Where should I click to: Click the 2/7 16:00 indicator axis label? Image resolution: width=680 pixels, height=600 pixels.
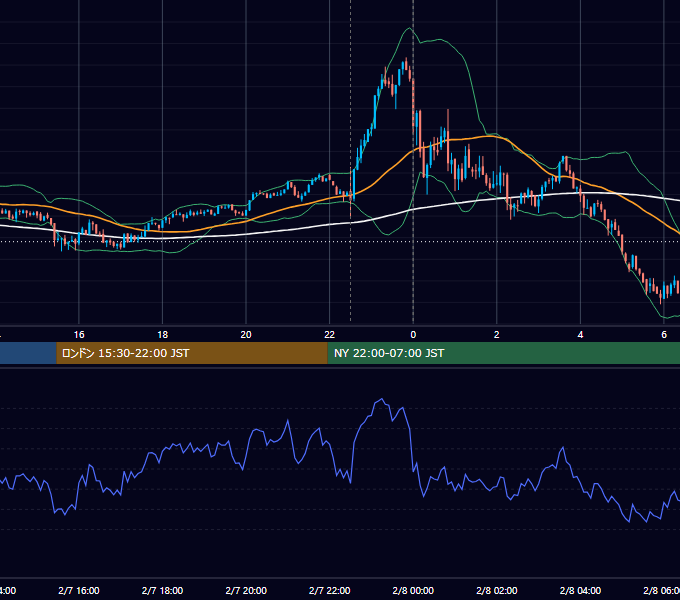(x=79, y=590)
